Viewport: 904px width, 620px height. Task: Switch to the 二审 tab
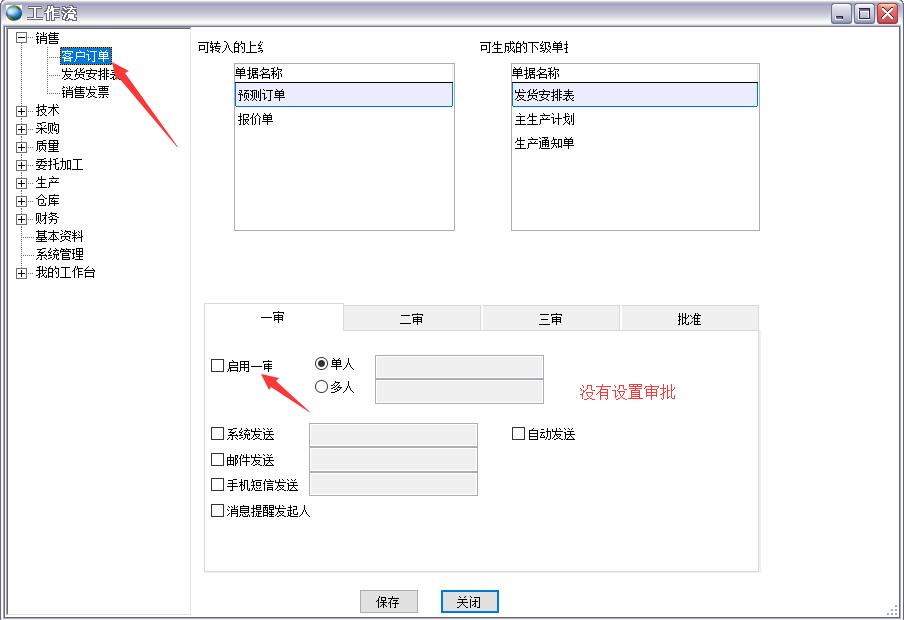pos(411,319)
